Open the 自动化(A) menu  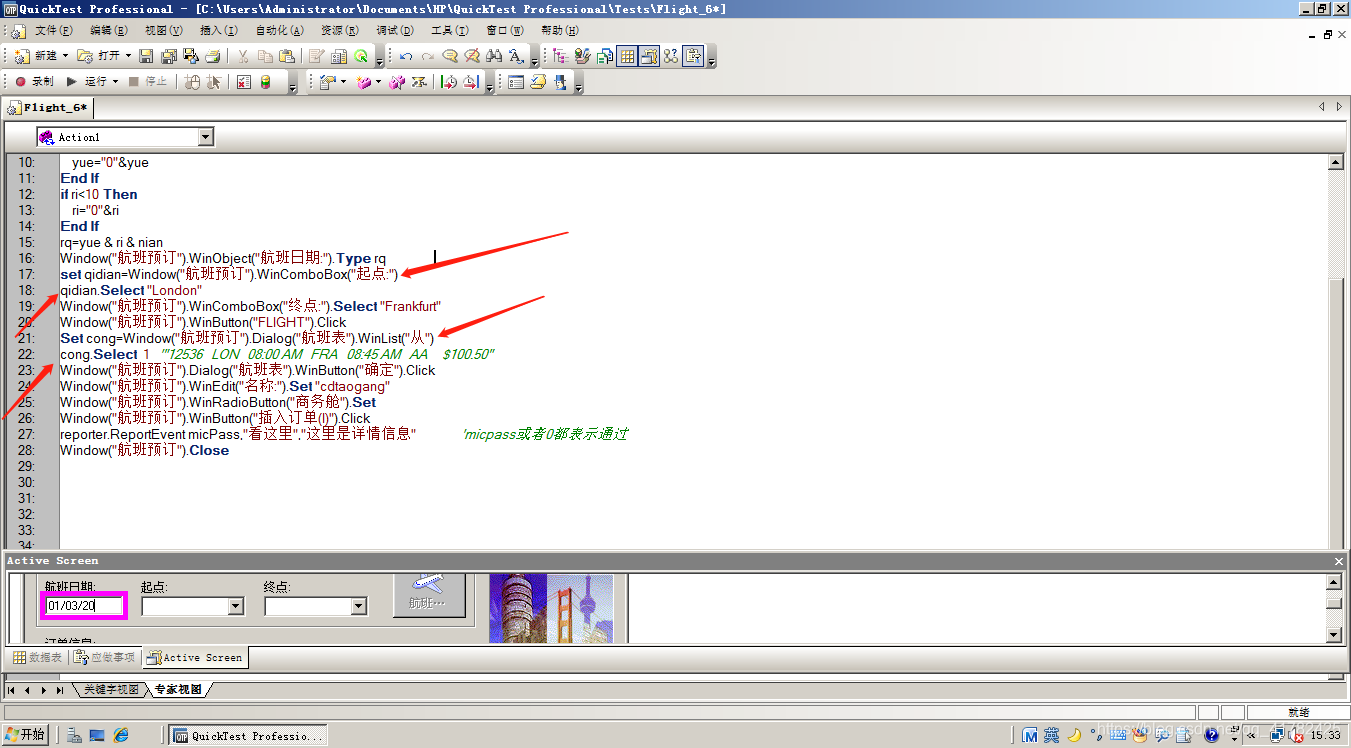pos(280,31)
